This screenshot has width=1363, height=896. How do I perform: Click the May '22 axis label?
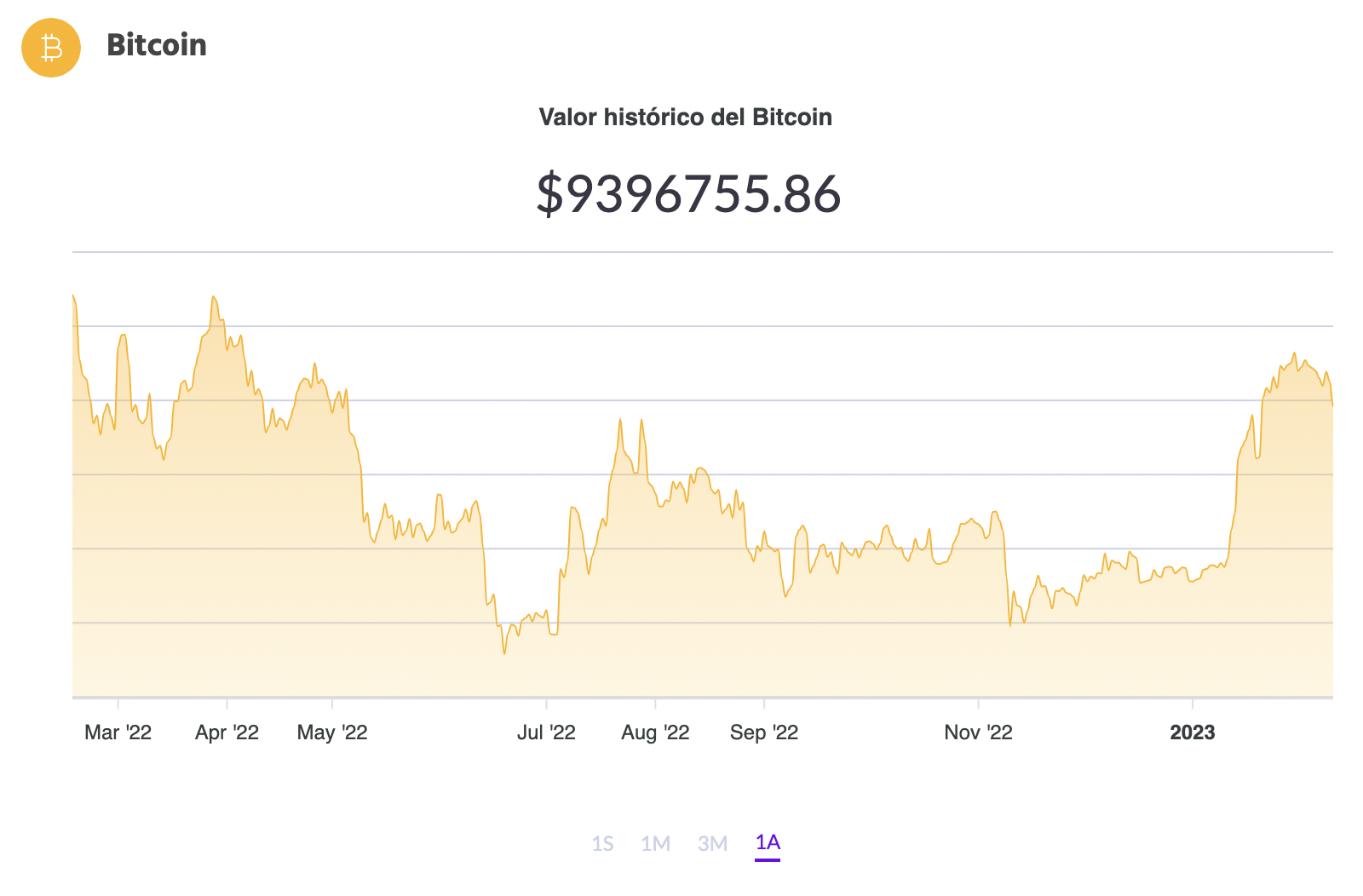coord(333,731)
